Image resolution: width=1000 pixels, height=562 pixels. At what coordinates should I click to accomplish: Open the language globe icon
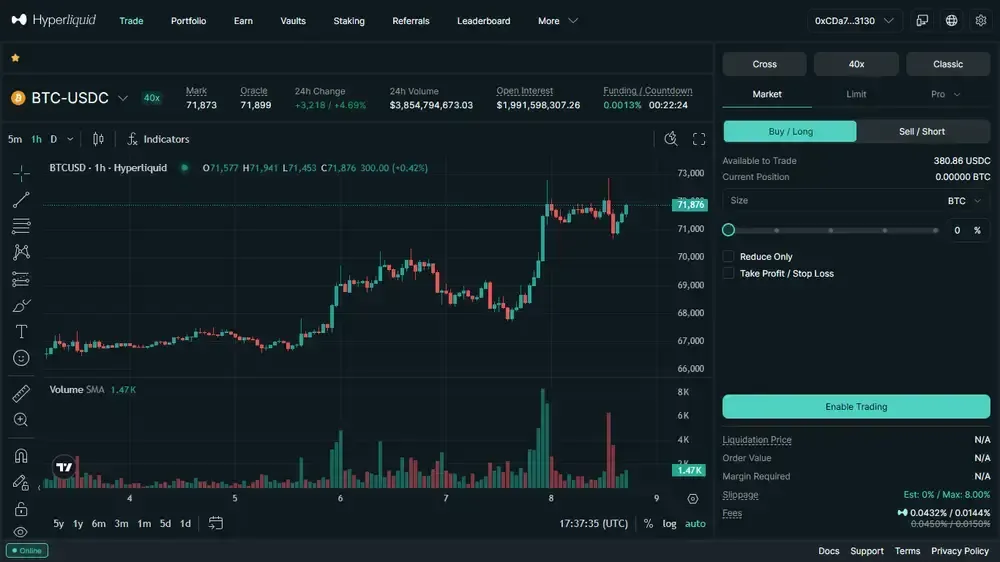pyautogui.click(x=951, y=20)
